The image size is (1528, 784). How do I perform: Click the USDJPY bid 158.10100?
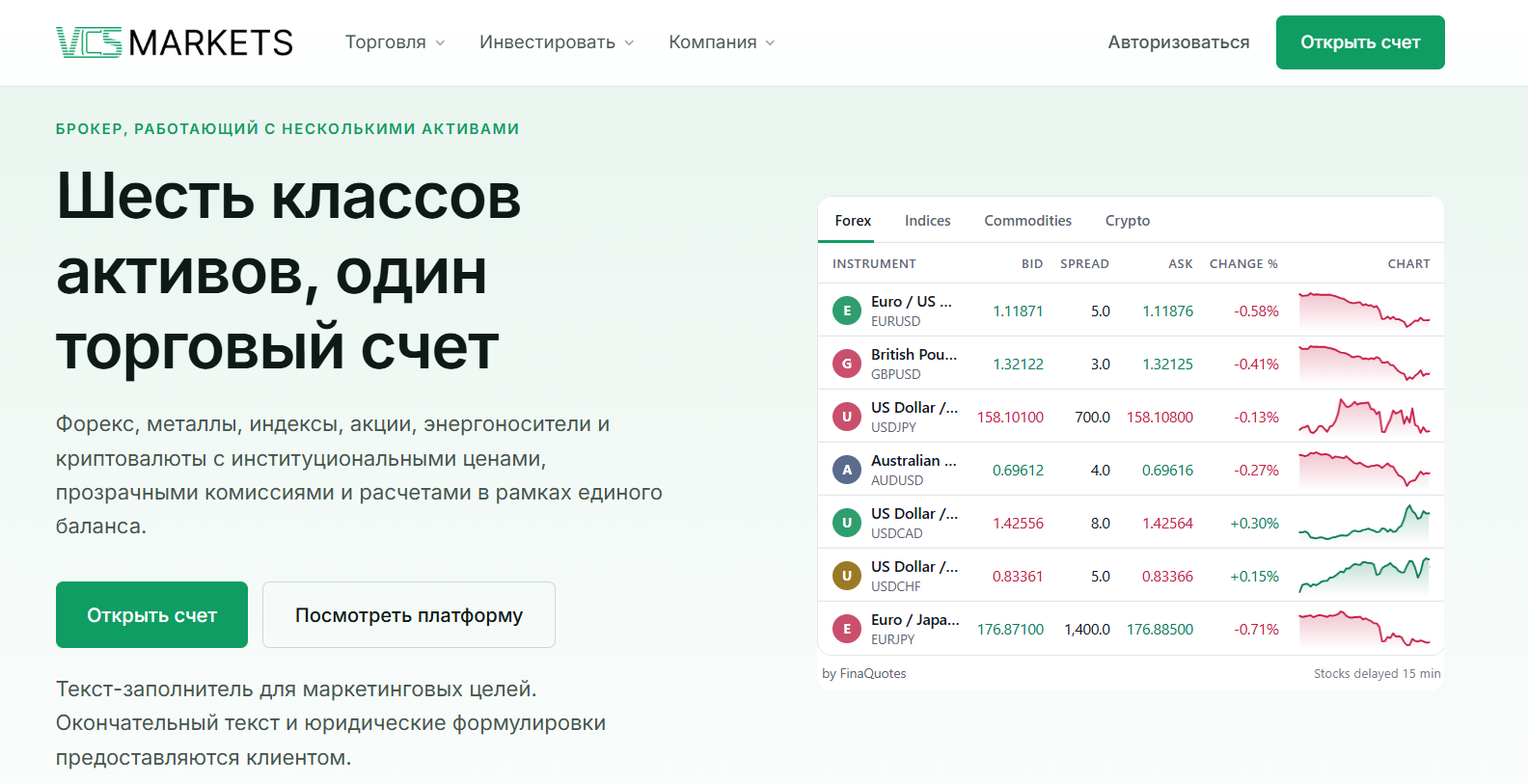(1010, 417)
